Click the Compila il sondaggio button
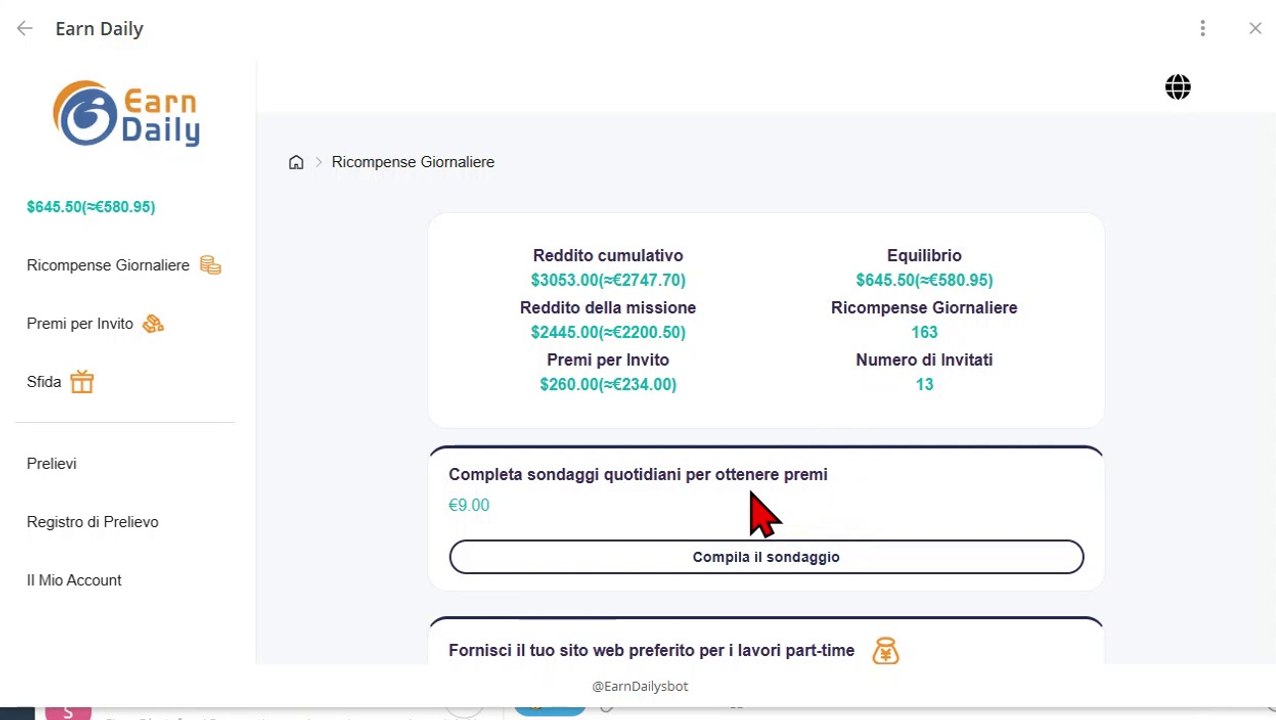Screen dimensions: 1276x720 pos(766,557)
